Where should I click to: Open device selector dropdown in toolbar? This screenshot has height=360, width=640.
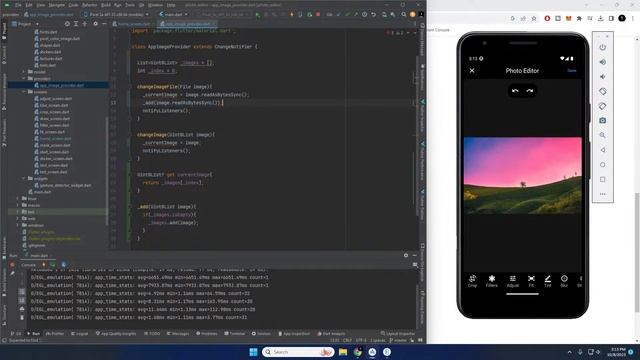click(117, 14)
